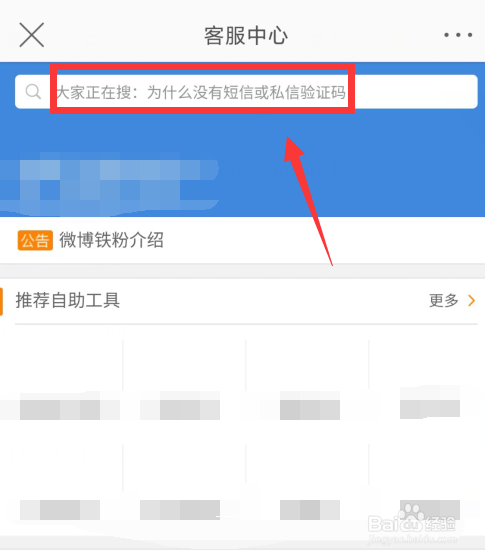
Task: Tap the blurred user info in the blue banner
Action: click(x=109, y=184)
